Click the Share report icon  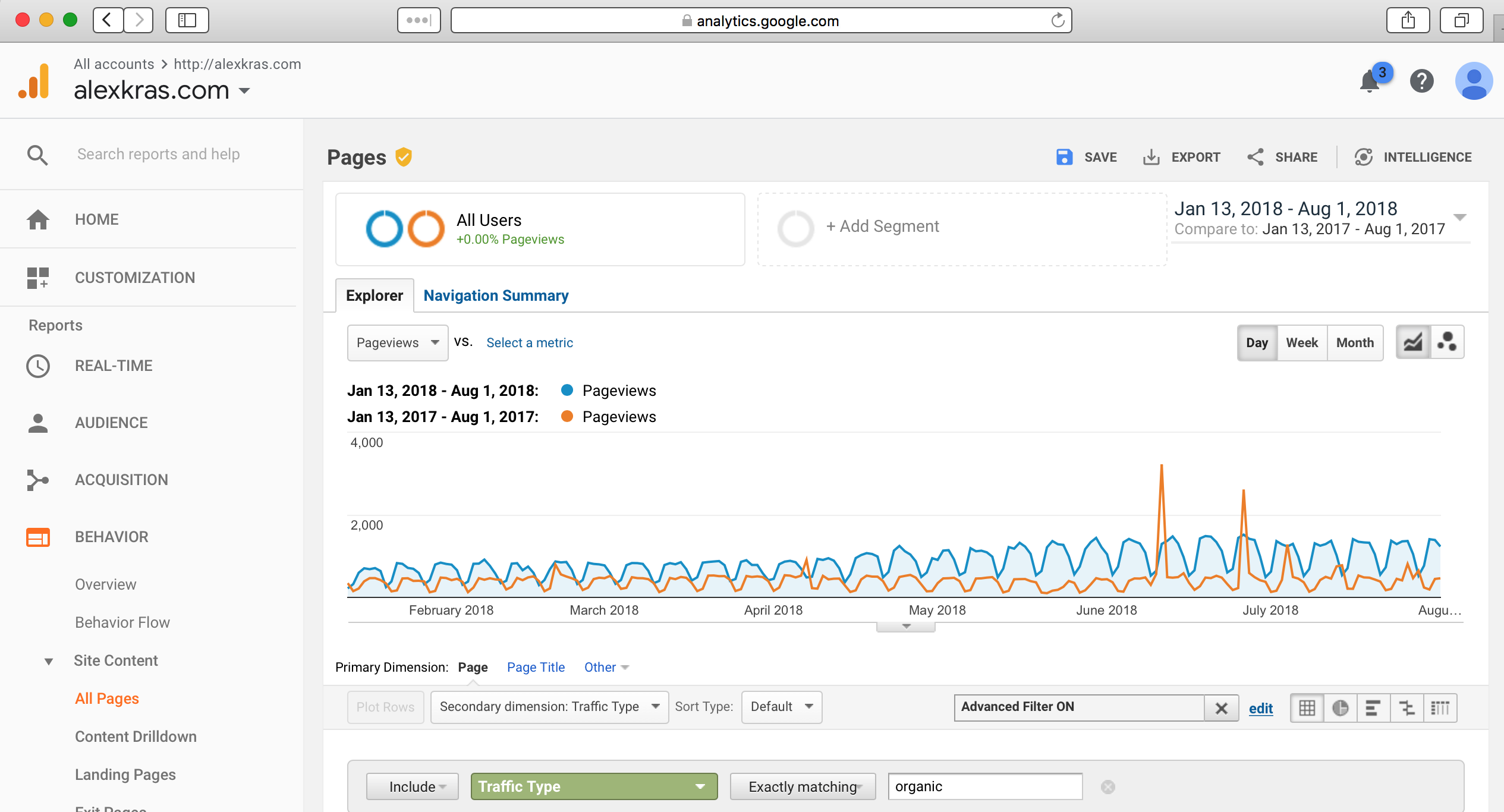click(x=1256, y=157)
